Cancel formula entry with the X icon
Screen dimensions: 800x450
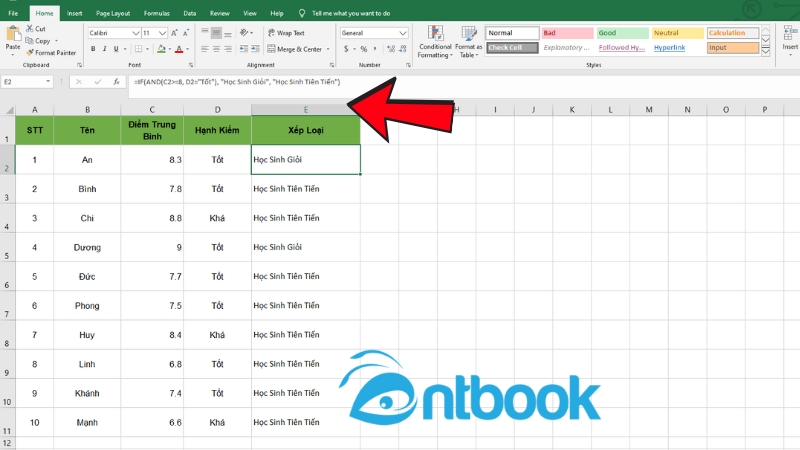click(x=79, y=82)
